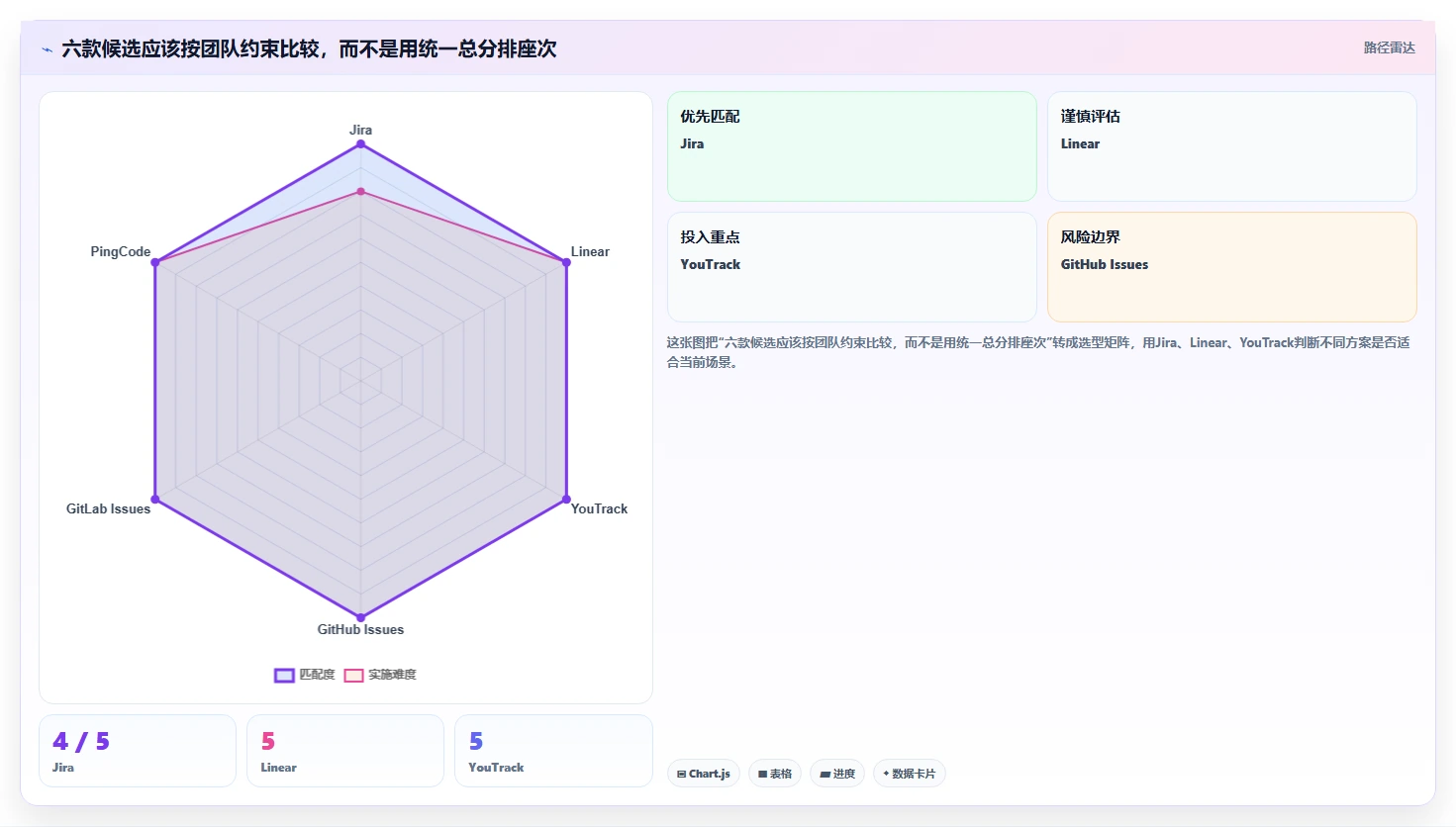1456x827 pixels.
Task: Select the Jira axis label on the radar
Action: [x=360, y=130]
